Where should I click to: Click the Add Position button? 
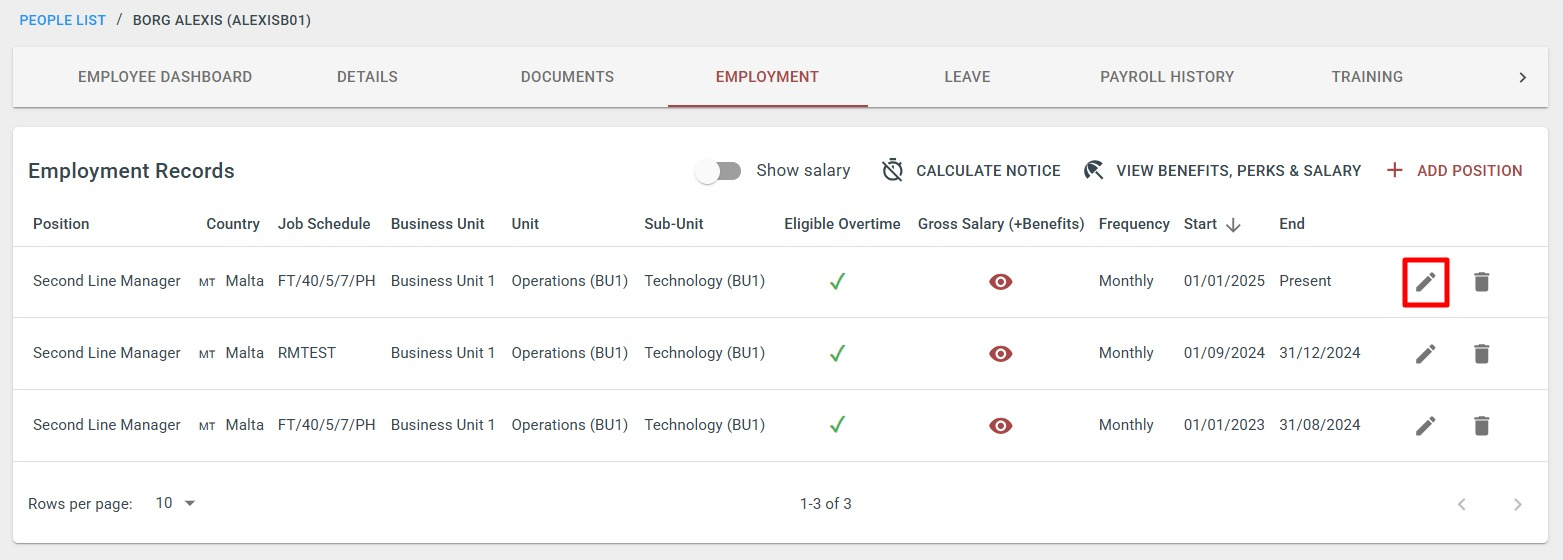[1455, 171]
